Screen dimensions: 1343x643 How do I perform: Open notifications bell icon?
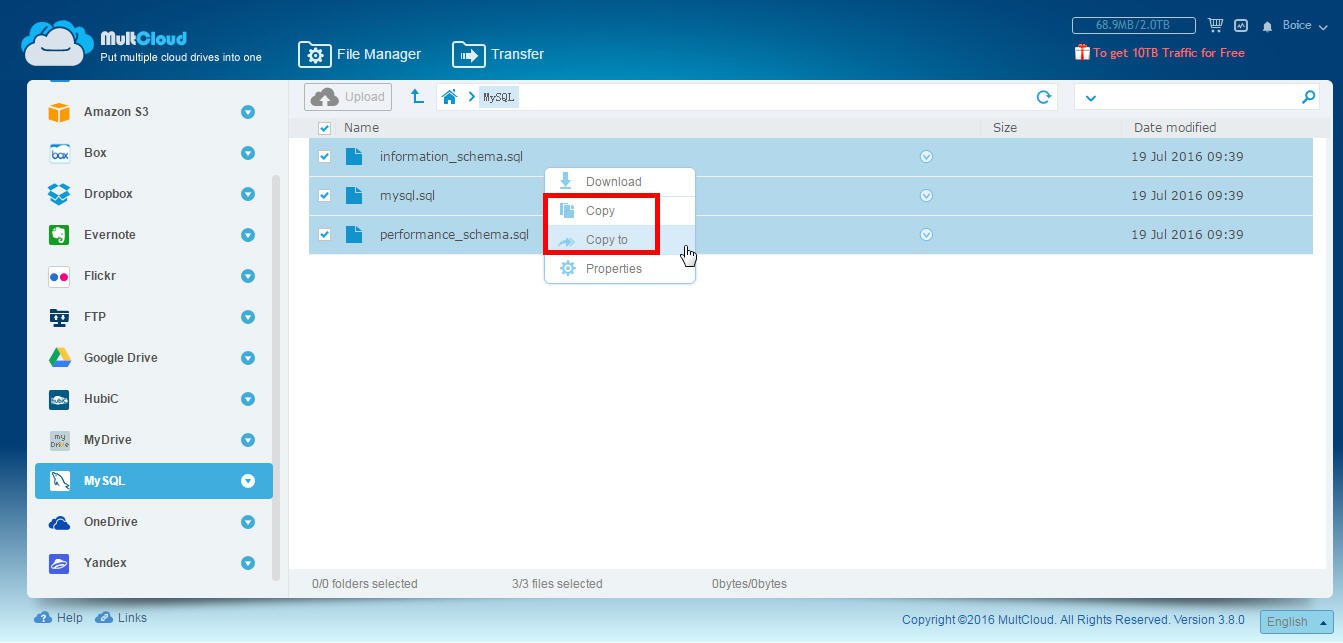pyautogui.click(x=1268, y=26)
